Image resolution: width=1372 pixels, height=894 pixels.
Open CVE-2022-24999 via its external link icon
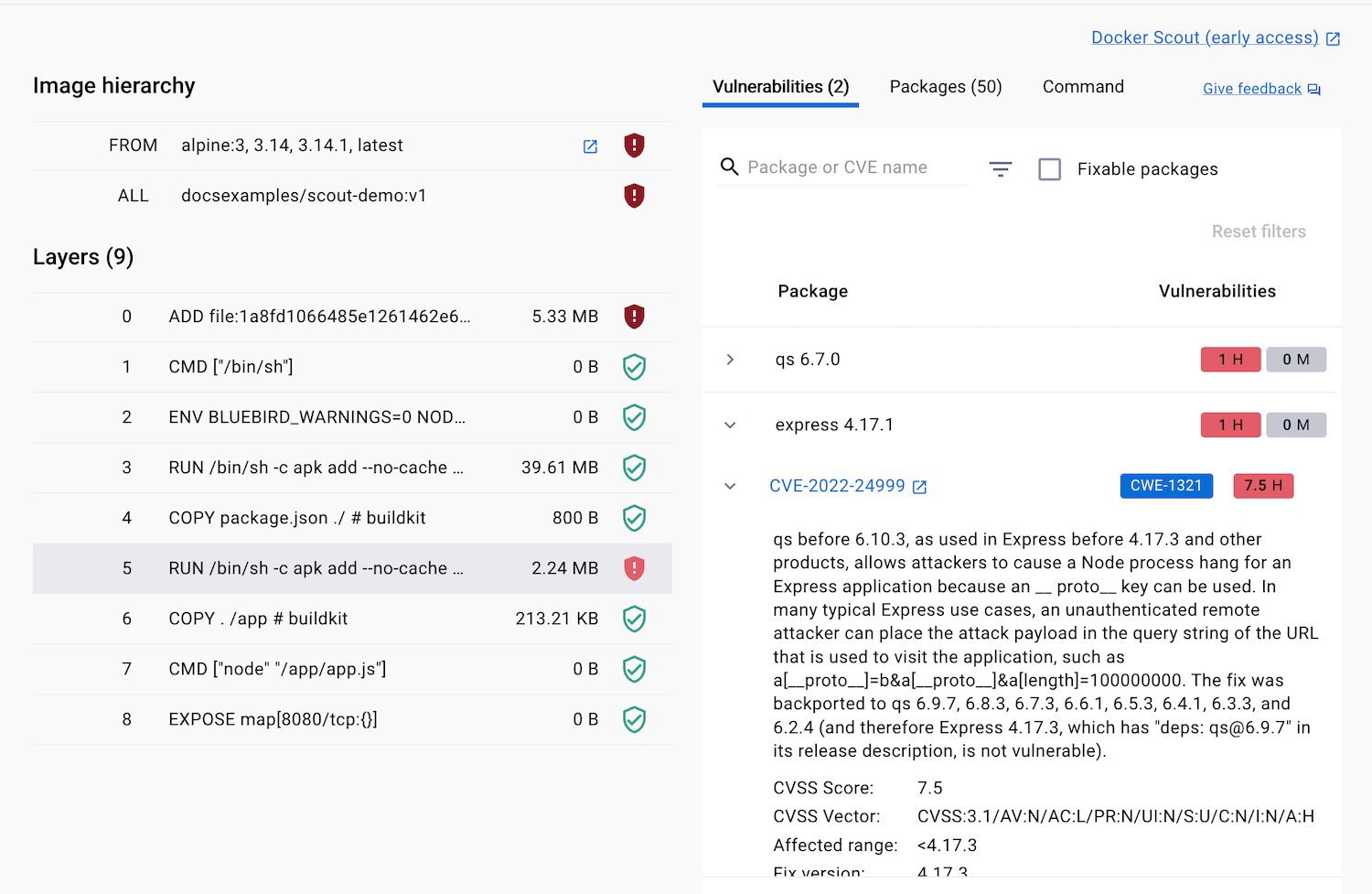point(918,486)
